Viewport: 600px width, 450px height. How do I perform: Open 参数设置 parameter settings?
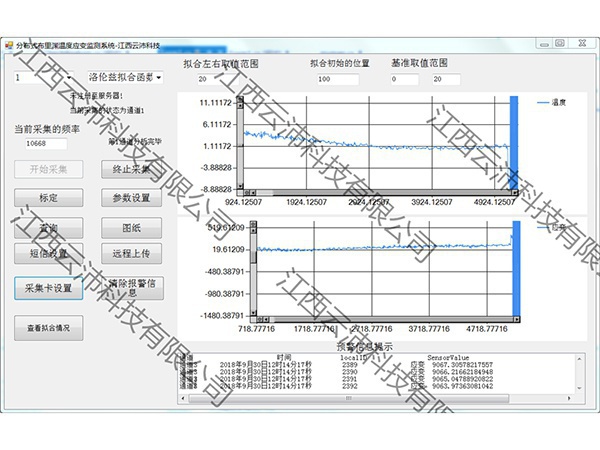tap(131, 198)
